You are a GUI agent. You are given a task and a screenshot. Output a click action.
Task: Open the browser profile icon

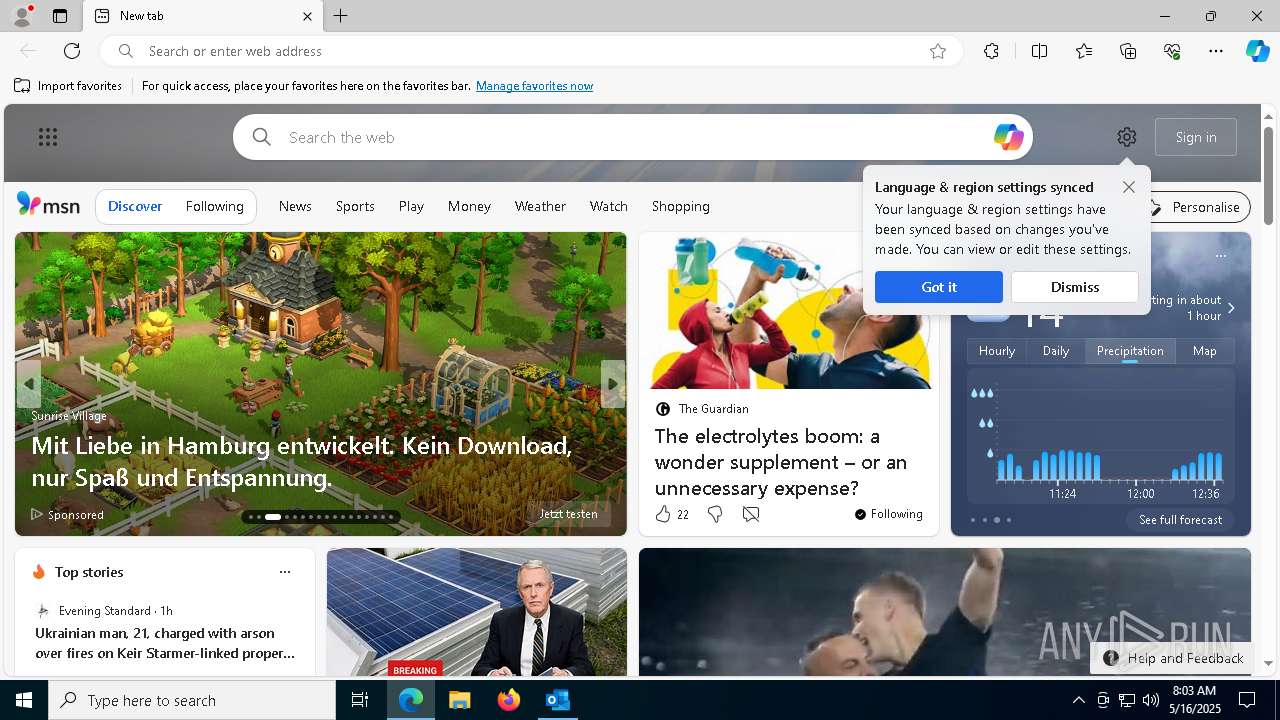coord(21,16)
